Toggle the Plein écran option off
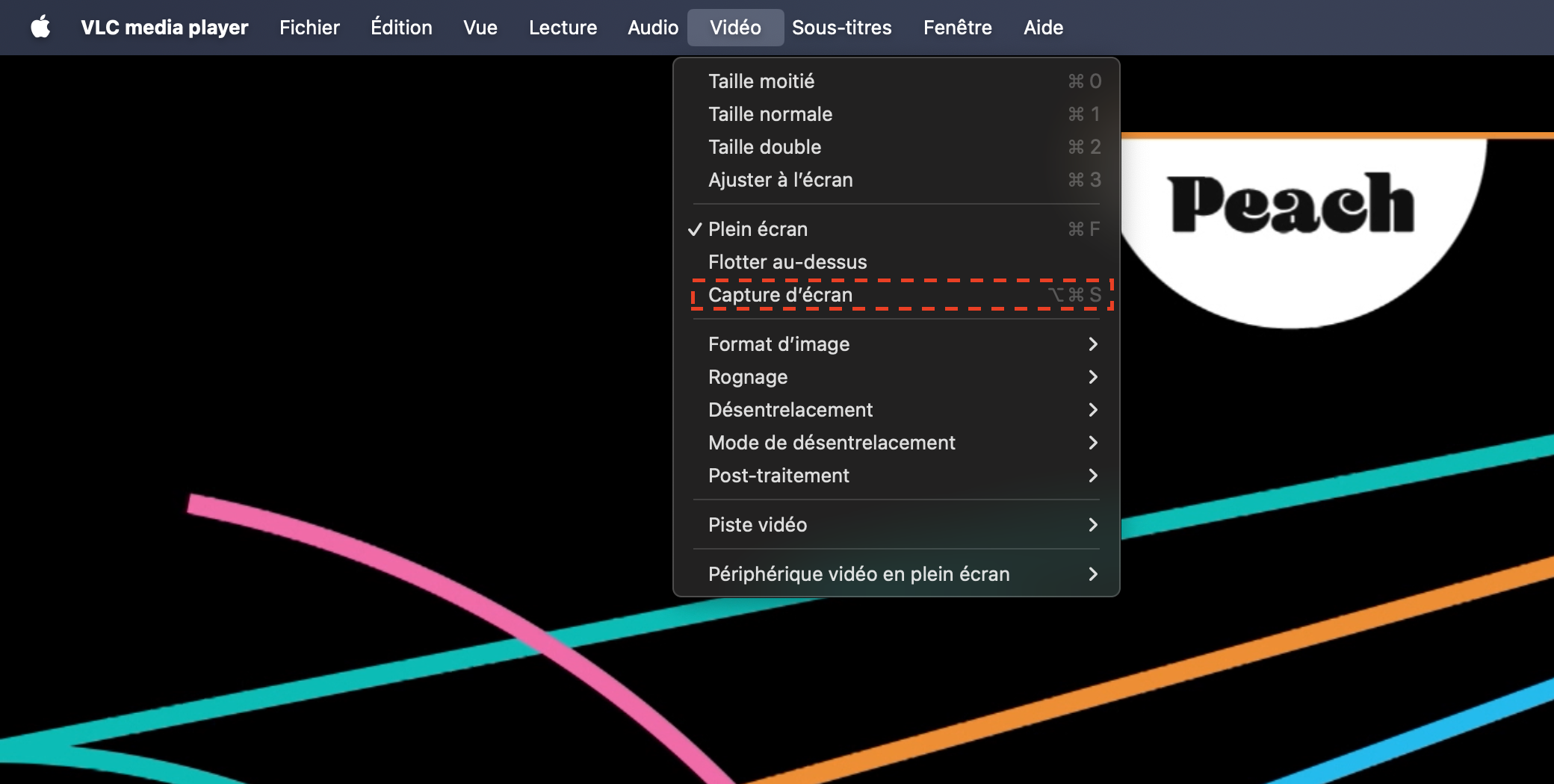 pyautogui.click(x=758, y=229)
